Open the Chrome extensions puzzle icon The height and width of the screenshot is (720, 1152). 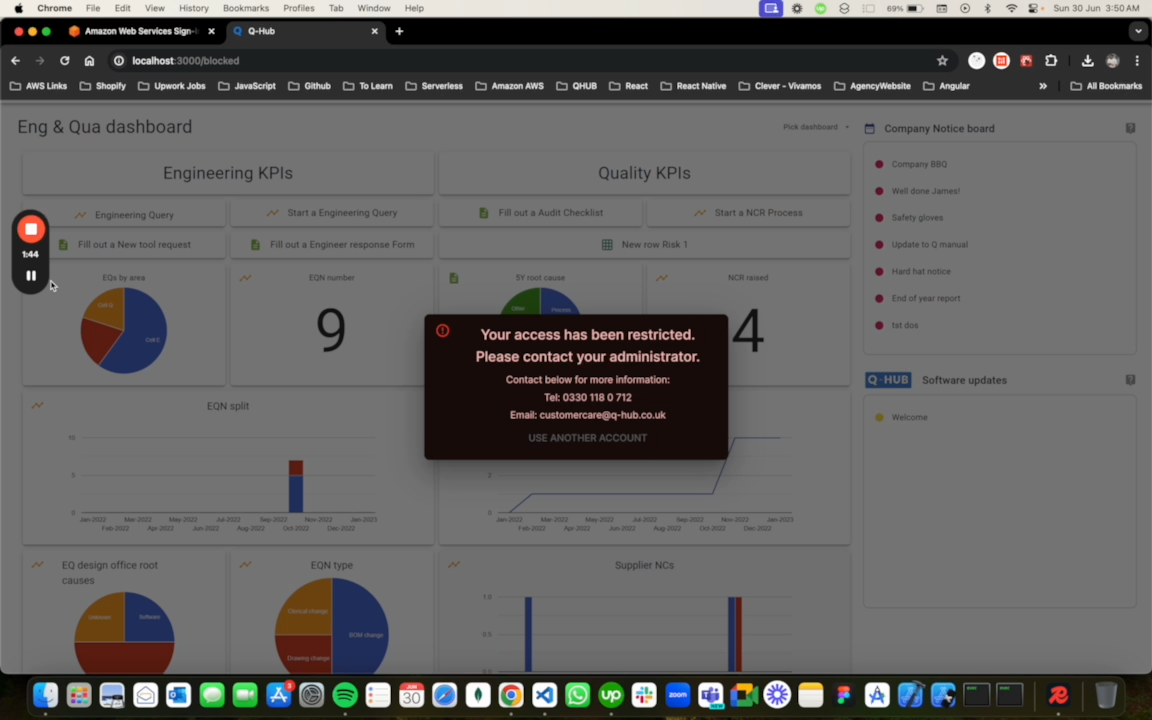click(1051, 61)
